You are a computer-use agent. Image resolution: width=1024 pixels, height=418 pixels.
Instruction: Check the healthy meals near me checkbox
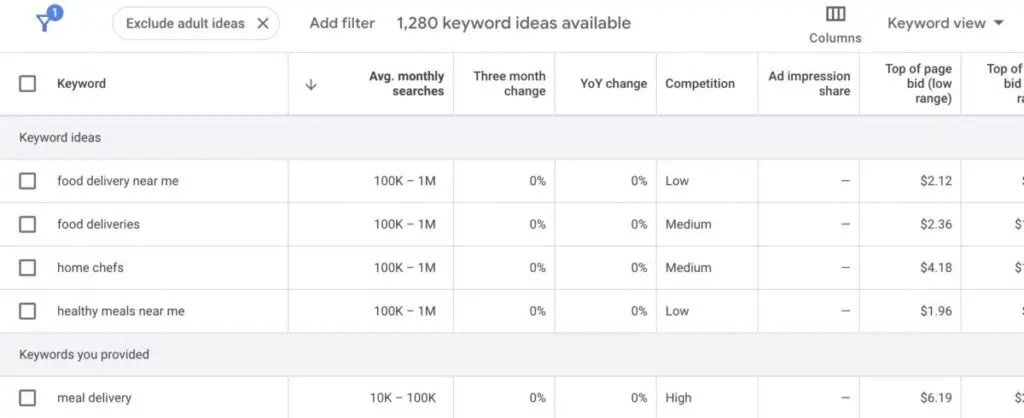(28, 311)
